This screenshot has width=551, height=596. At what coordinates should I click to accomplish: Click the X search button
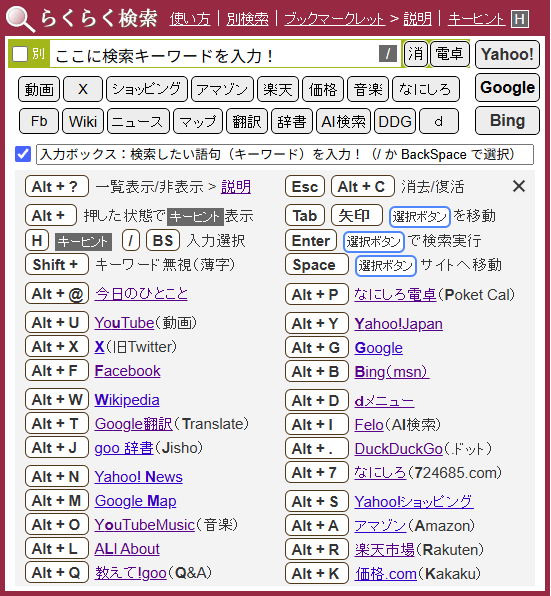(x=83, y=89)
